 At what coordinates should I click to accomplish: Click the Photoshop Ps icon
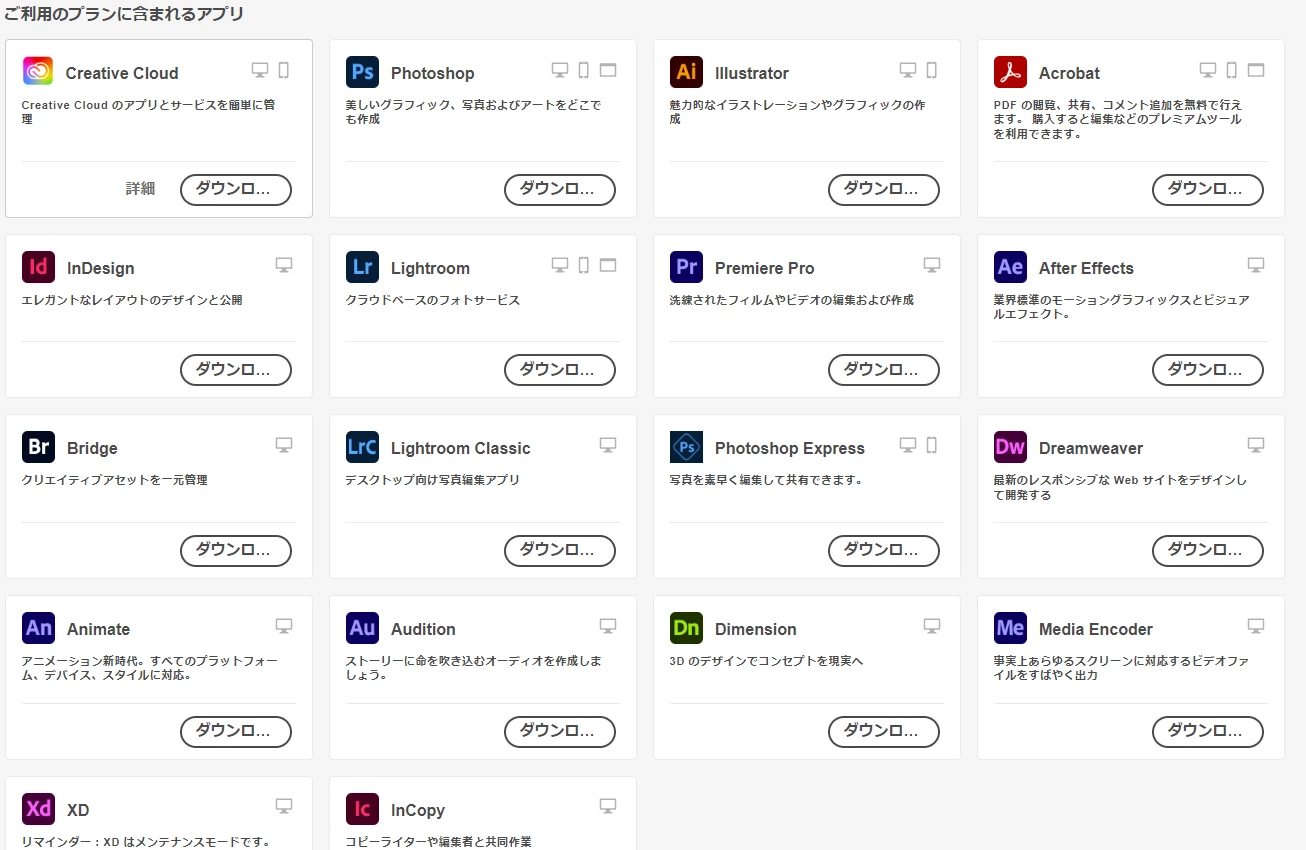[362, 72]
